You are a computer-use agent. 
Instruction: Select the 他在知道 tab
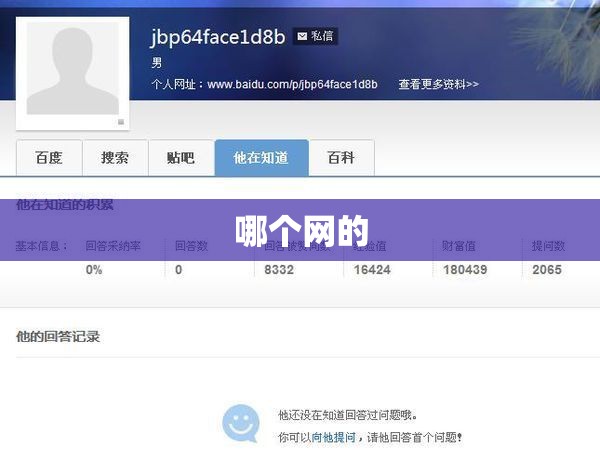pyautogui.click(x=261, y=158)
